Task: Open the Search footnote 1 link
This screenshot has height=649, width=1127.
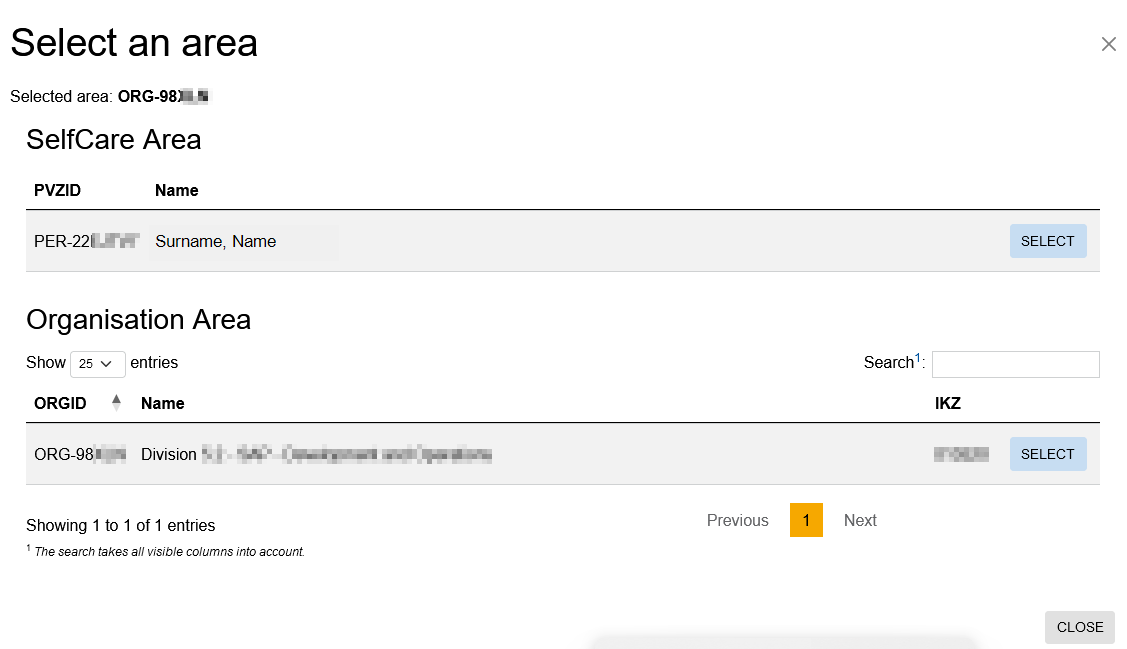Action: click(918, 358)
